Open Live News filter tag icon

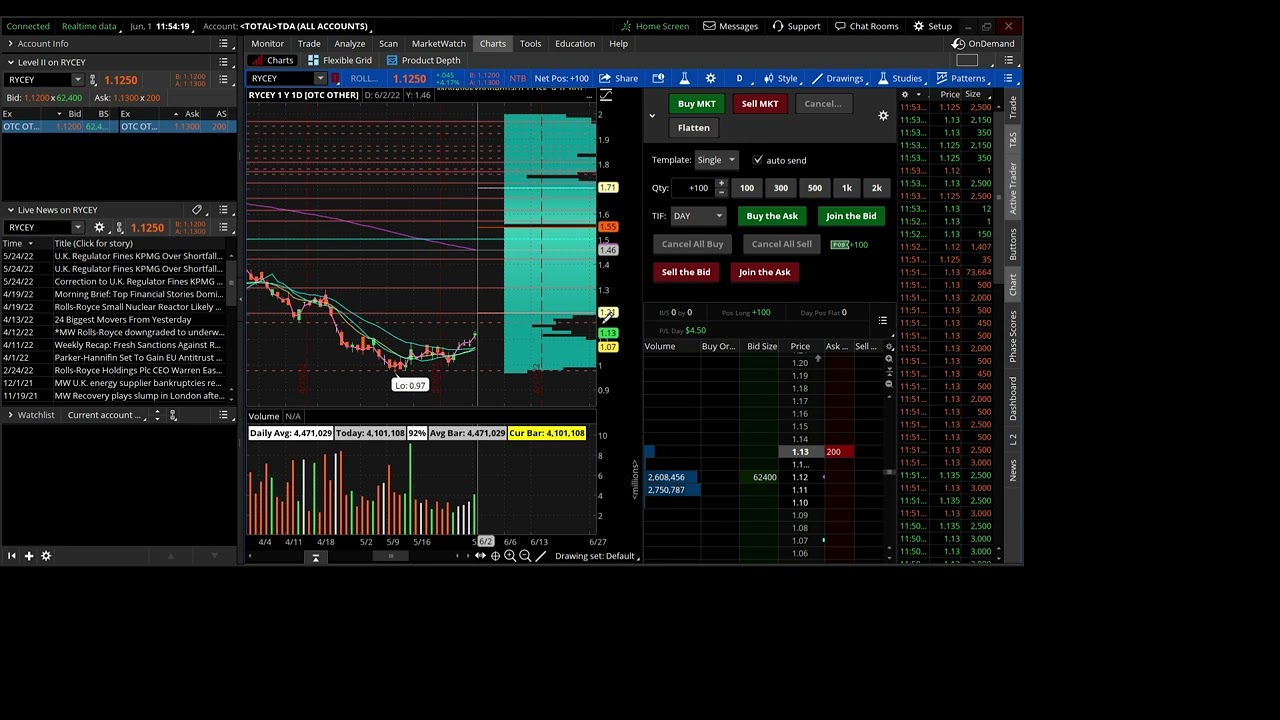[x=197, y=210]
